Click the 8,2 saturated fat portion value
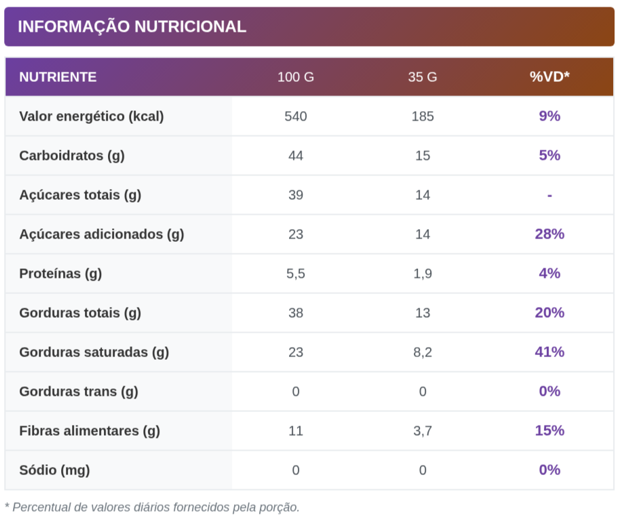This screenshot has height=522, width=622. (x=422, y=352)
